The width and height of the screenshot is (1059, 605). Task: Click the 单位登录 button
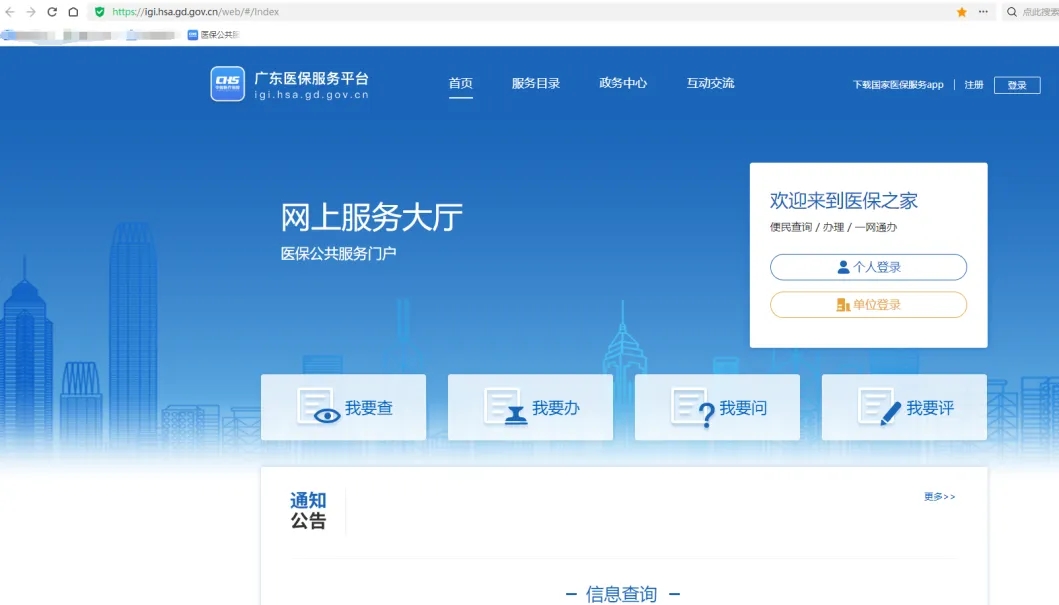click(868, 305)
